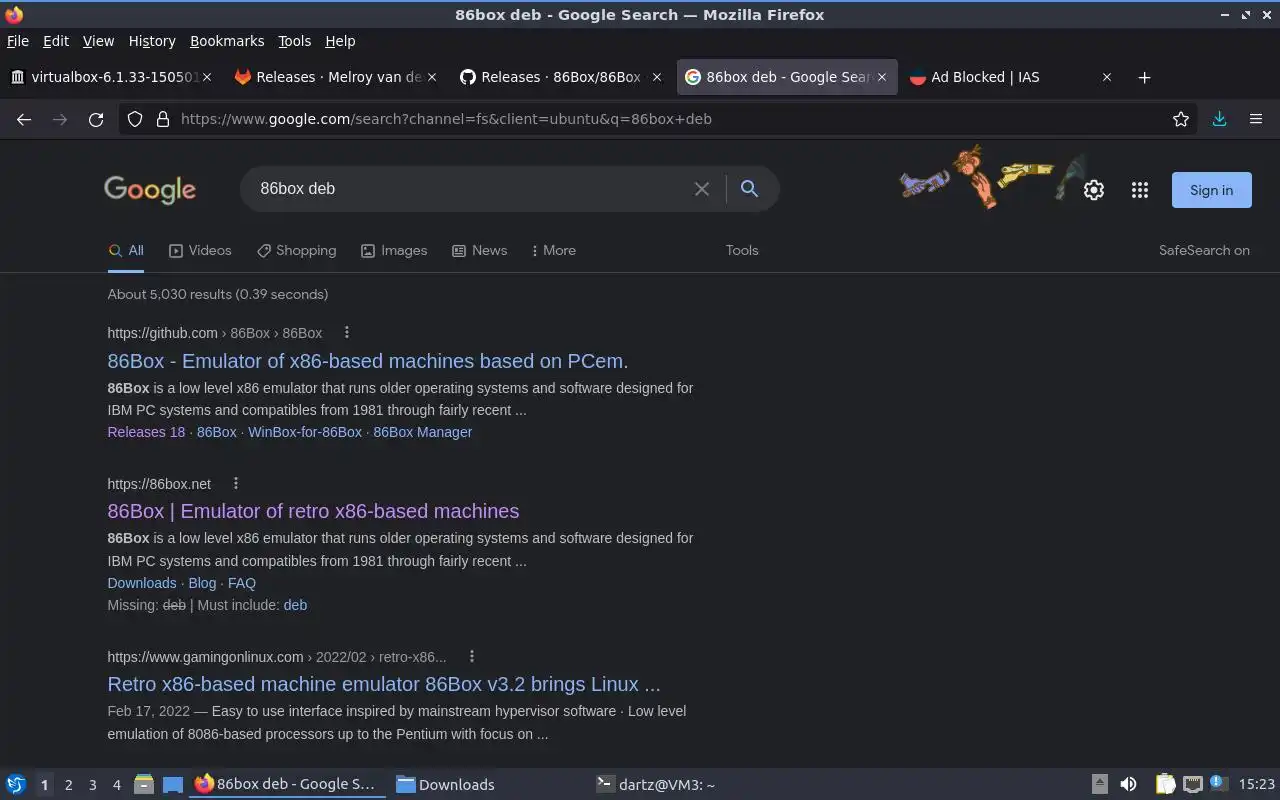The image size is (1280, 800).
Task: Close the 86box deb Google Search tab
Action: pyautogui.click(x=882, y=77)
